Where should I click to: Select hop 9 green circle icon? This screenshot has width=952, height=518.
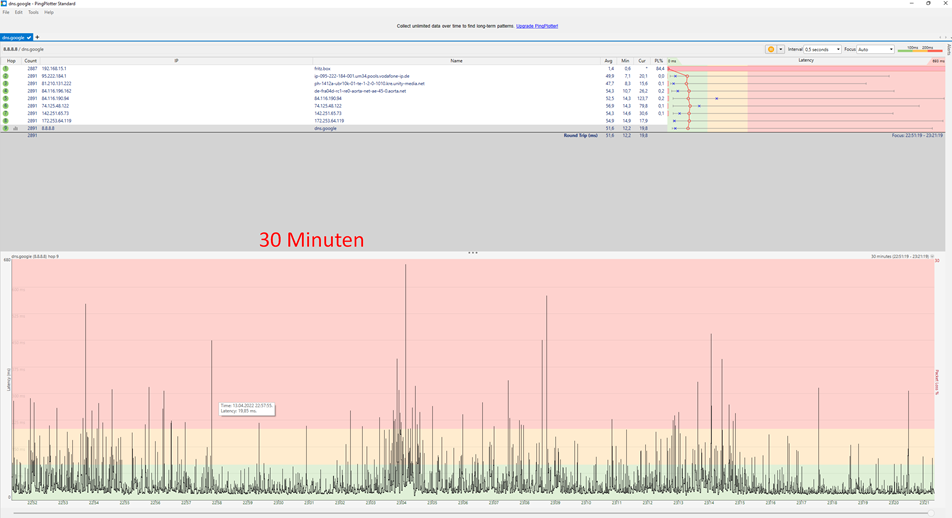pyautogui.click(x=6, y=128)
